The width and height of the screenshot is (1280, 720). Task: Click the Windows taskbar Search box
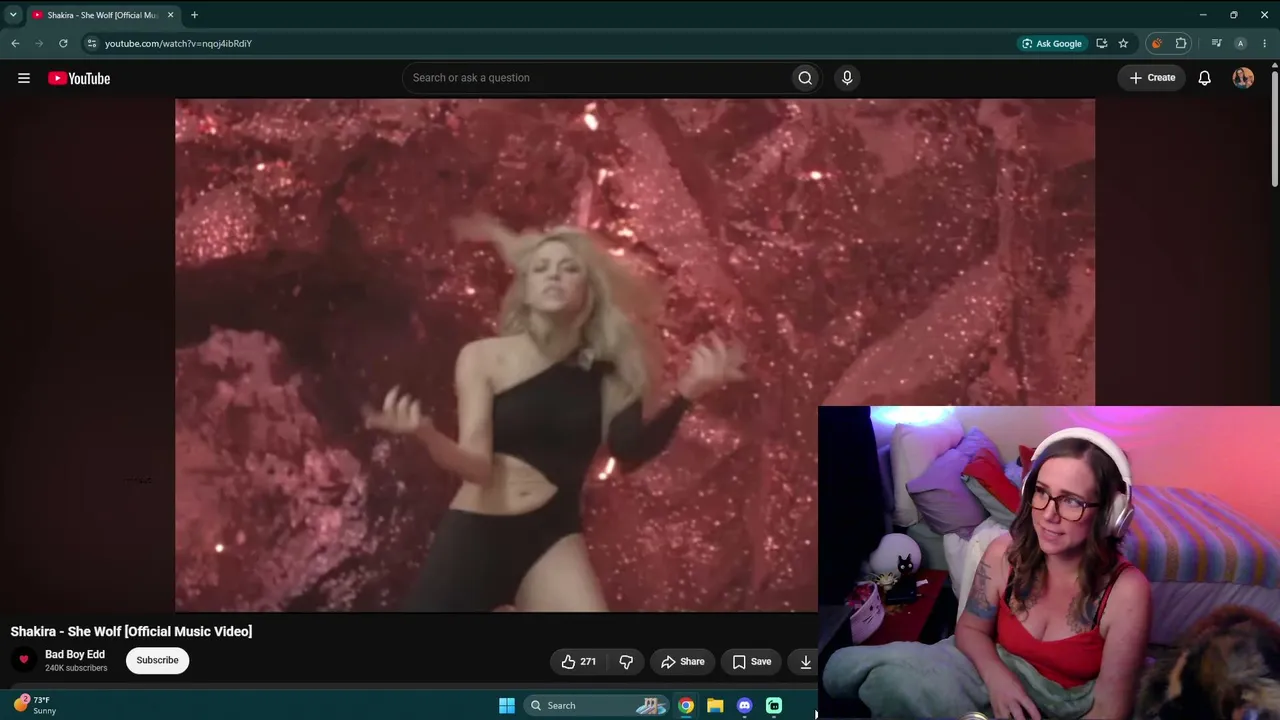coord(597,705)
